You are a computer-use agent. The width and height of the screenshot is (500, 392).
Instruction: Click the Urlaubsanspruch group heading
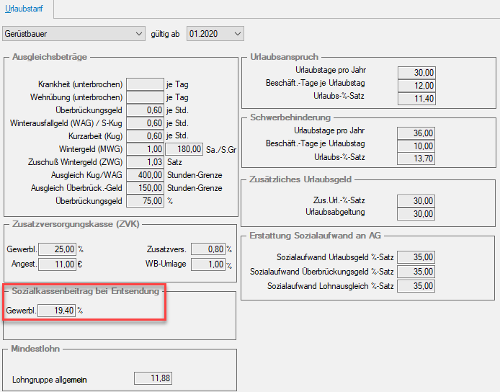(x=284, y=57)
